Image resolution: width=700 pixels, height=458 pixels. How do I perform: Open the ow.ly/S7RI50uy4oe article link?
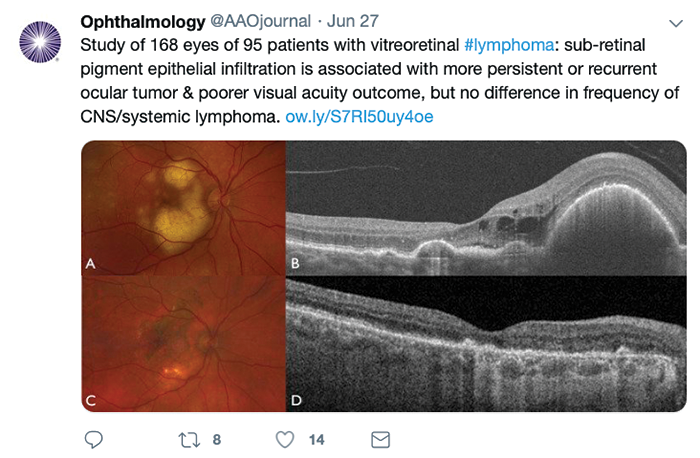358,116
